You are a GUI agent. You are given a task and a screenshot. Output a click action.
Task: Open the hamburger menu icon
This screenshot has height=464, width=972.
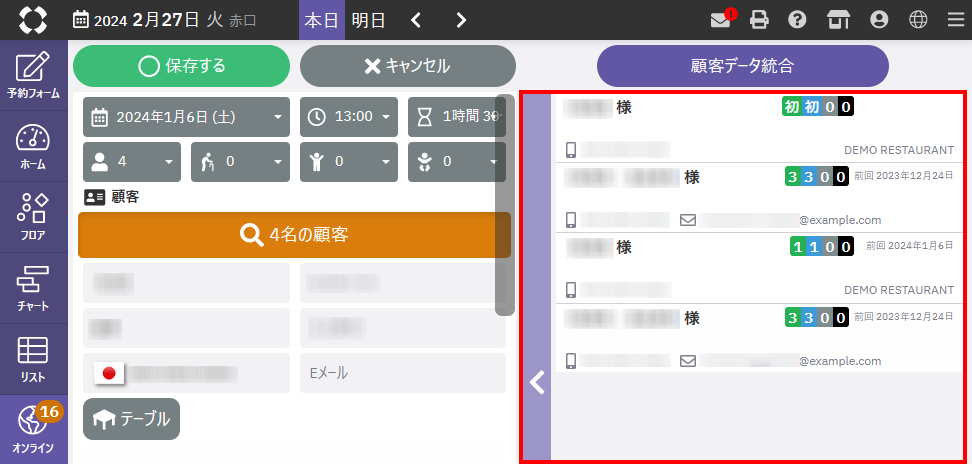coord(954,19)
